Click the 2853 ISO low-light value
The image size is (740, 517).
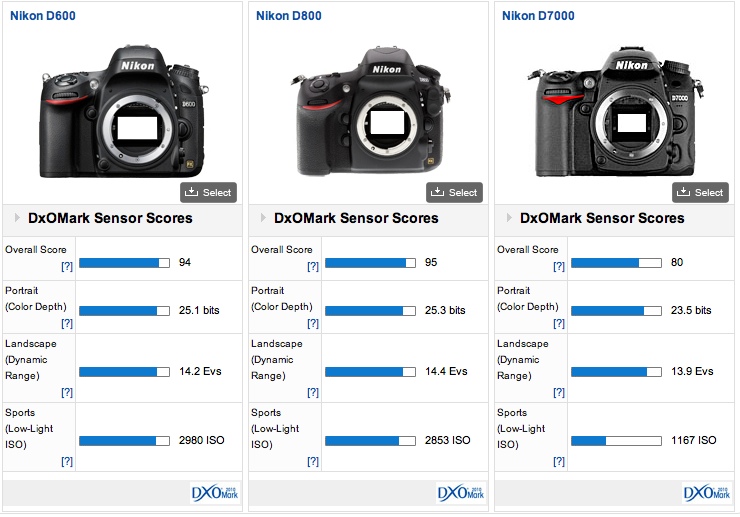[x=447, y=440]
